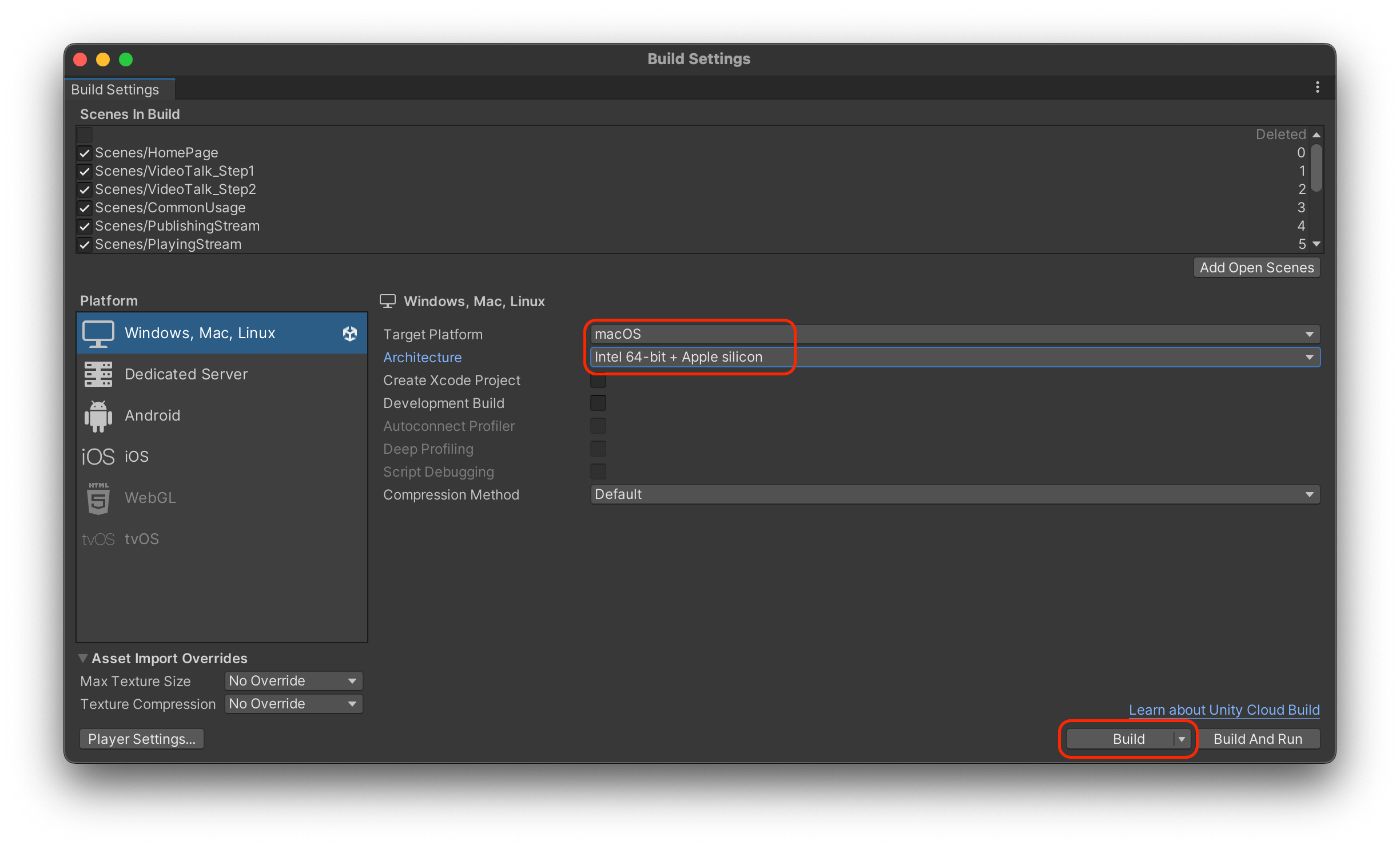Image resolution: width=1400 pixels, height=848 pixels.
Task: Open Player Settings
Action: point(141,739)
